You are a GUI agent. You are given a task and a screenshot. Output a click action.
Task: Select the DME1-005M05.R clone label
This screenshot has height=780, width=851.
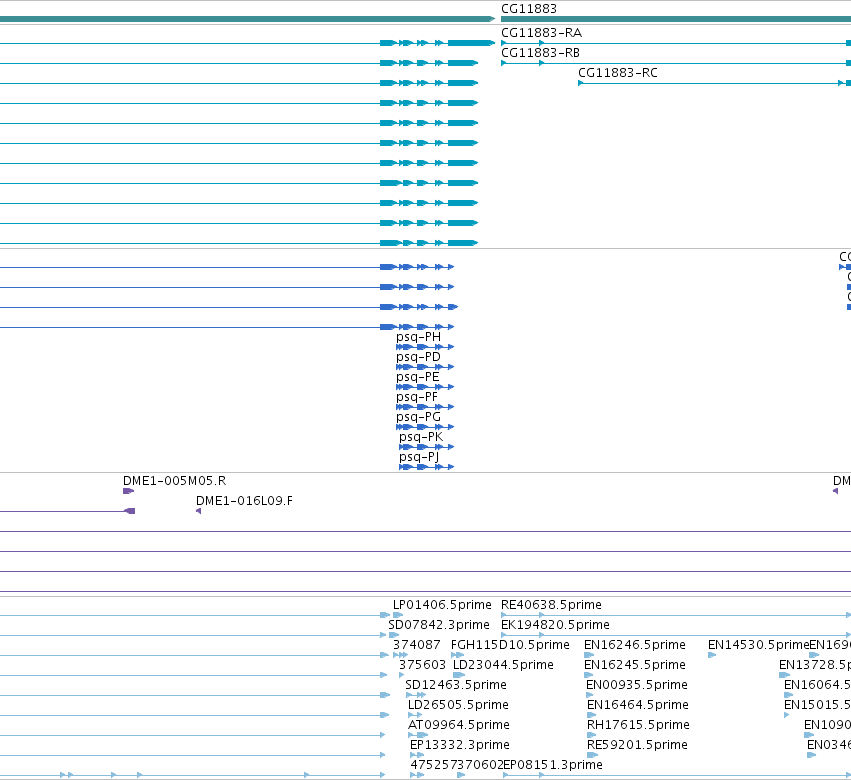(x=174, y=481)
